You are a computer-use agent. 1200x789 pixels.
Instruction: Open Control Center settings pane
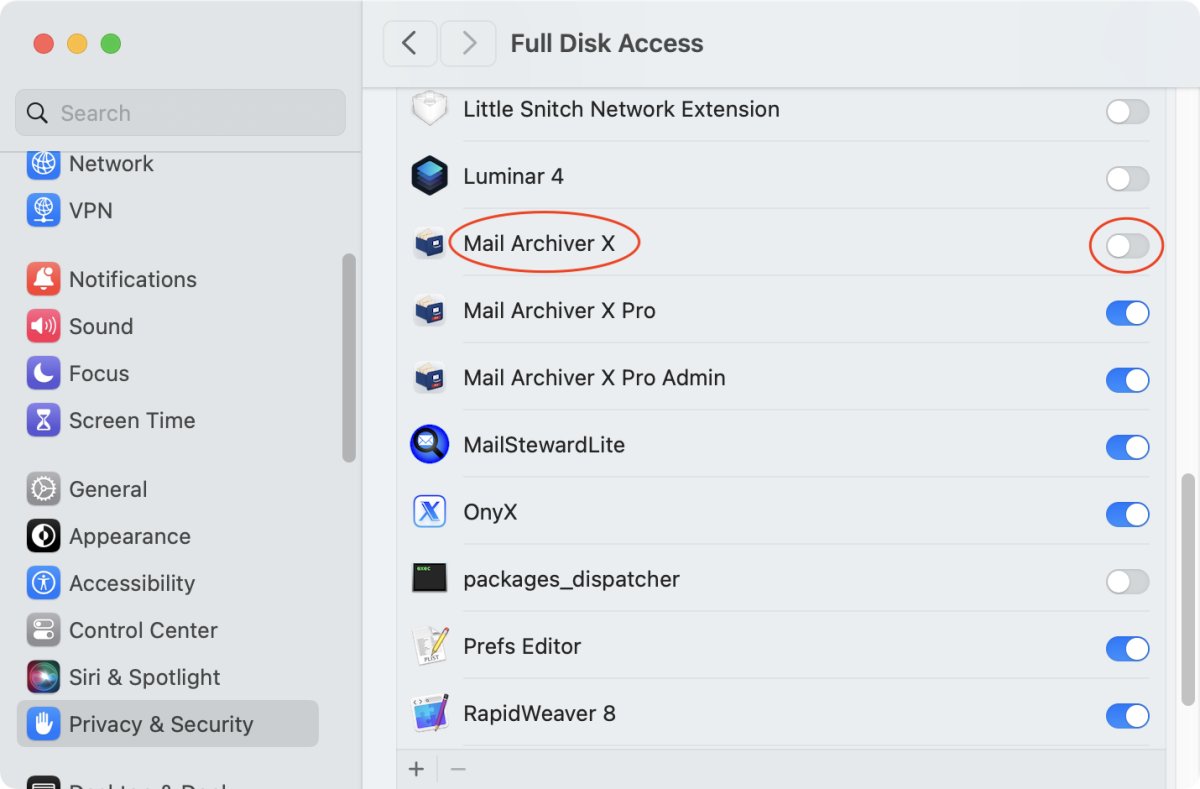click(x=142, y=630)
